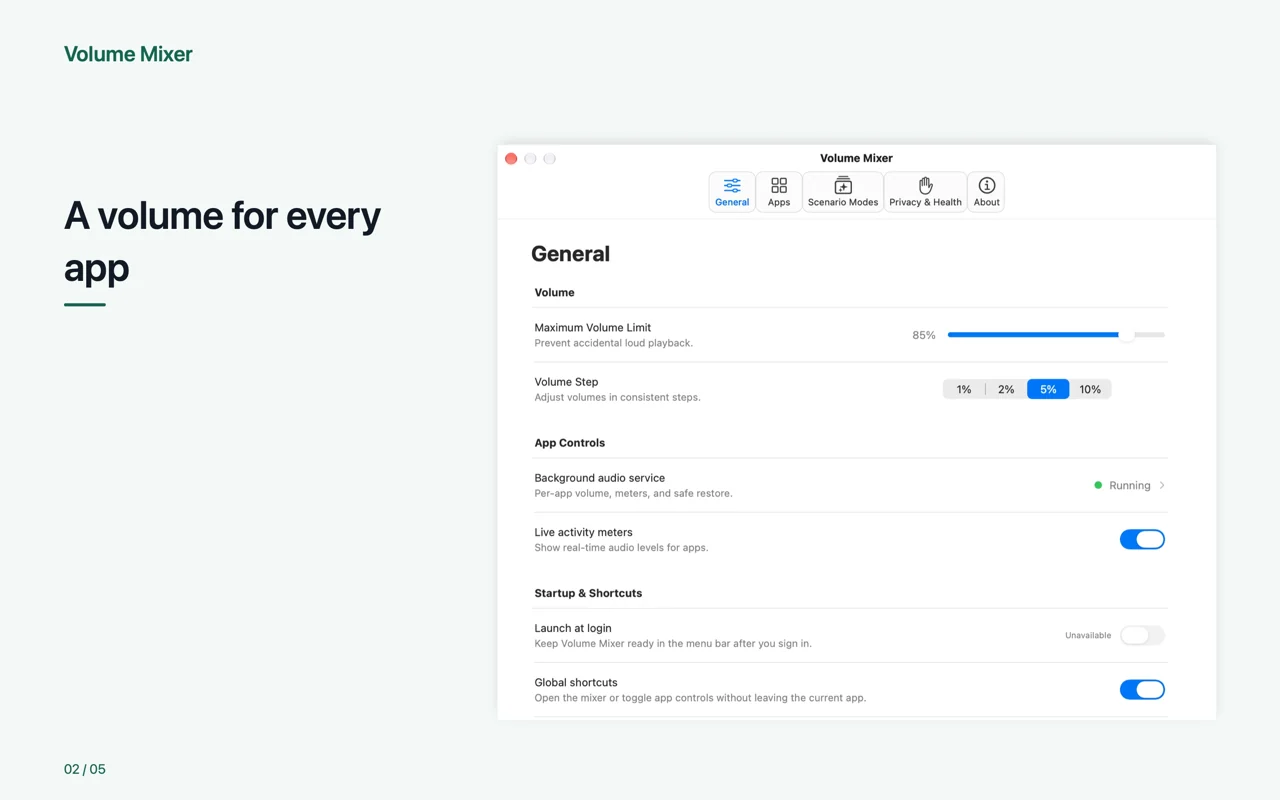Open the General tab sliders icon

pyautogui.click(x=732, y=186)
